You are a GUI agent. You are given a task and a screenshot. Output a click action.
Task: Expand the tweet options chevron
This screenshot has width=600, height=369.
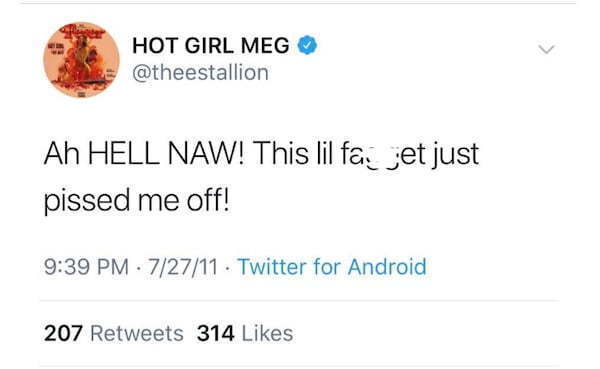point(546,49)
